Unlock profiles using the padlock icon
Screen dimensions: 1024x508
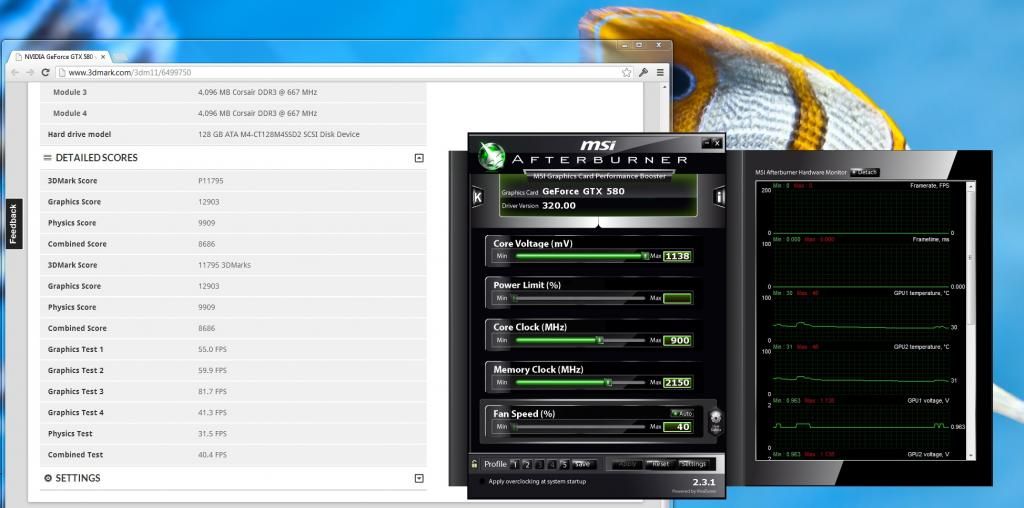[x=475, y=464]
